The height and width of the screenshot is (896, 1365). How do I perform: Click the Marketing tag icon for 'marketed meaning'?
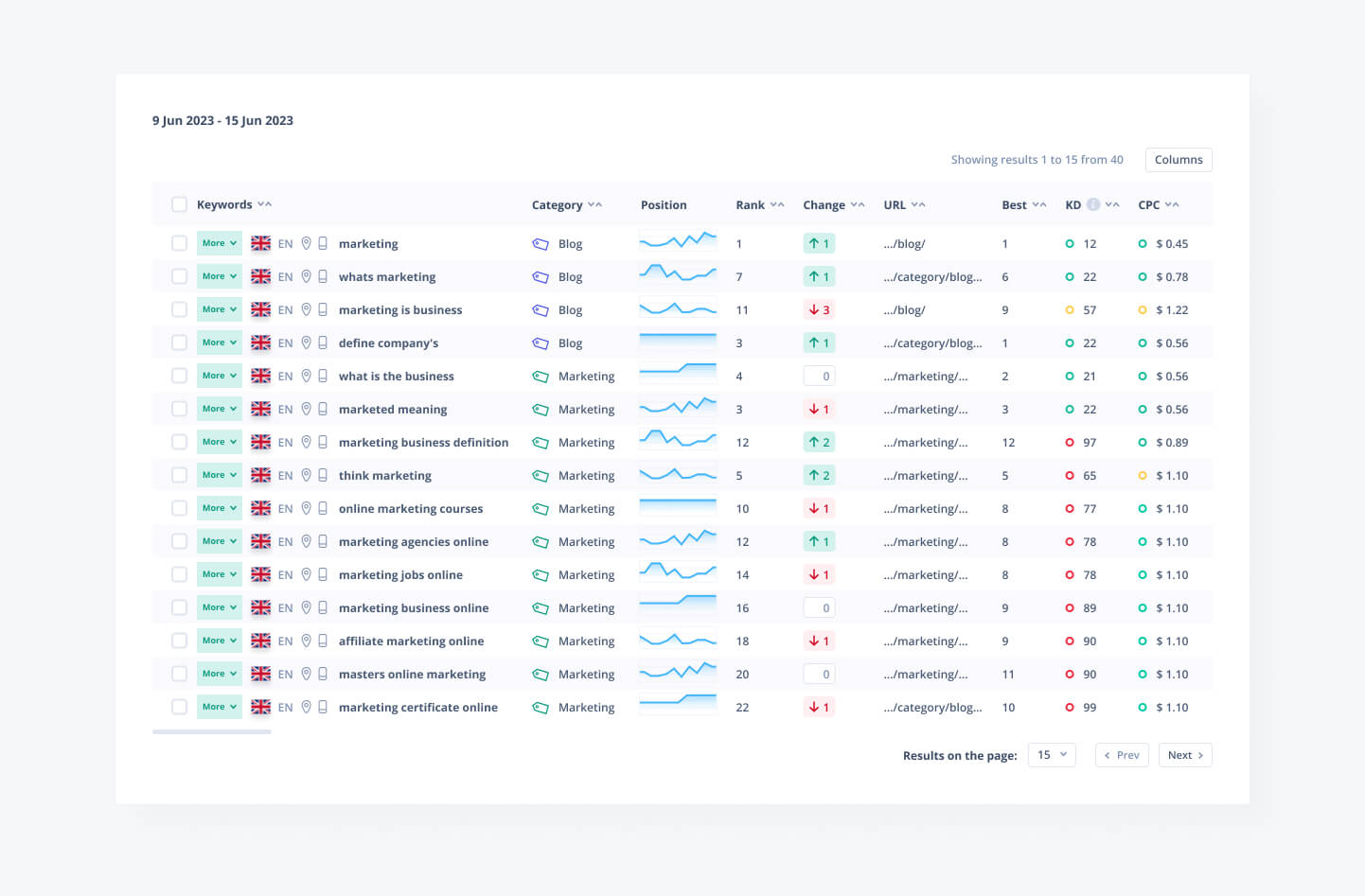pos(541,409)
